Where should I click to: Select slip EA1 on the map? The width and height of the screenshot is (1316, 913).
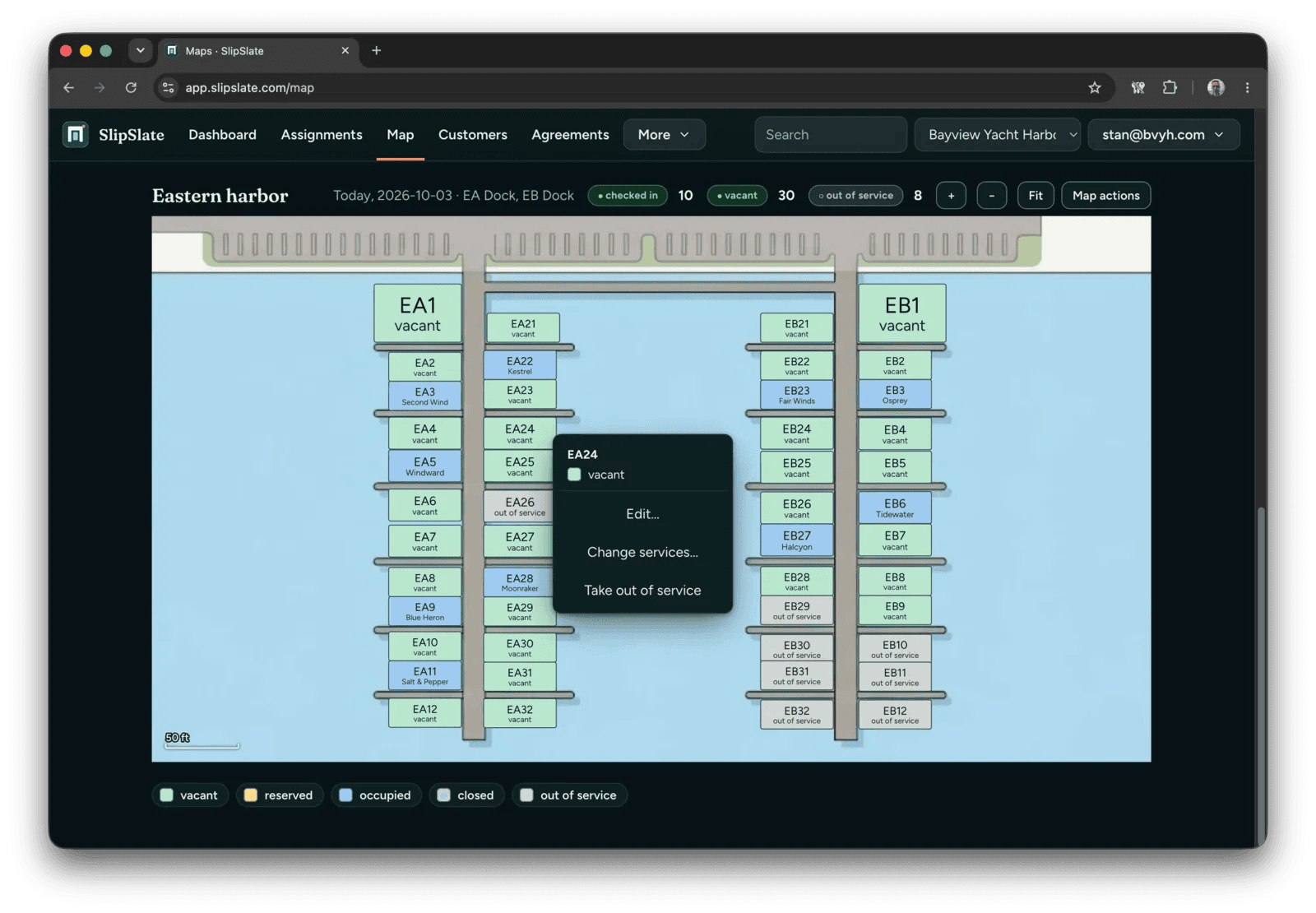[418, 313]
